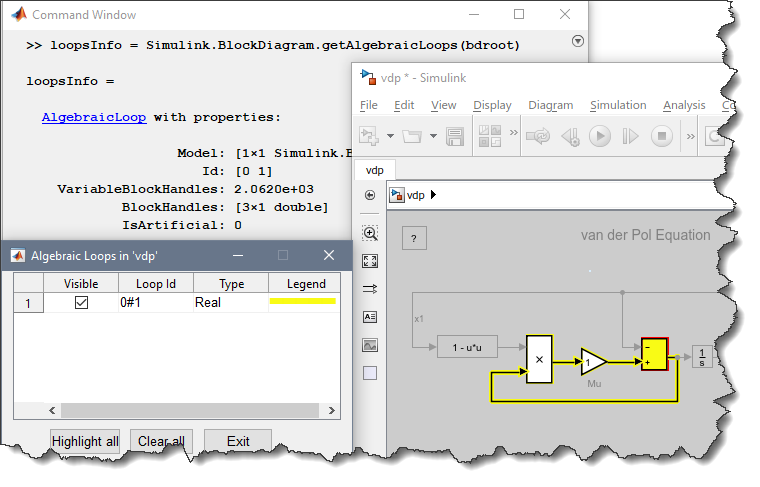Click the yellow Sum block in diagram
Viewport: 760px width, 487px height.
[655, 354]
